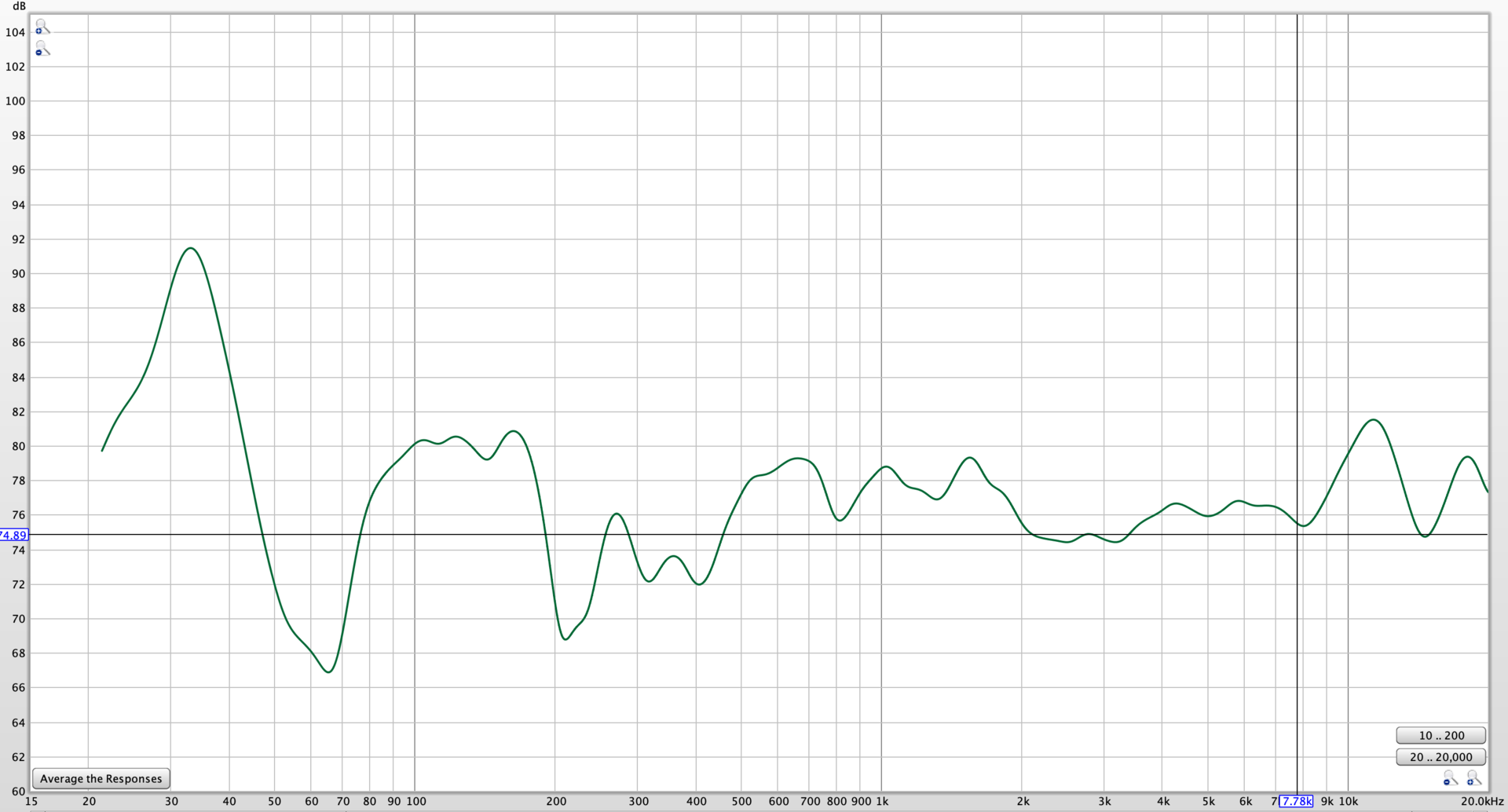The width and height of the screenshot is (1508, 812).
Task: Click the 98 label on the dB axis
Action: tap(18, 135)
